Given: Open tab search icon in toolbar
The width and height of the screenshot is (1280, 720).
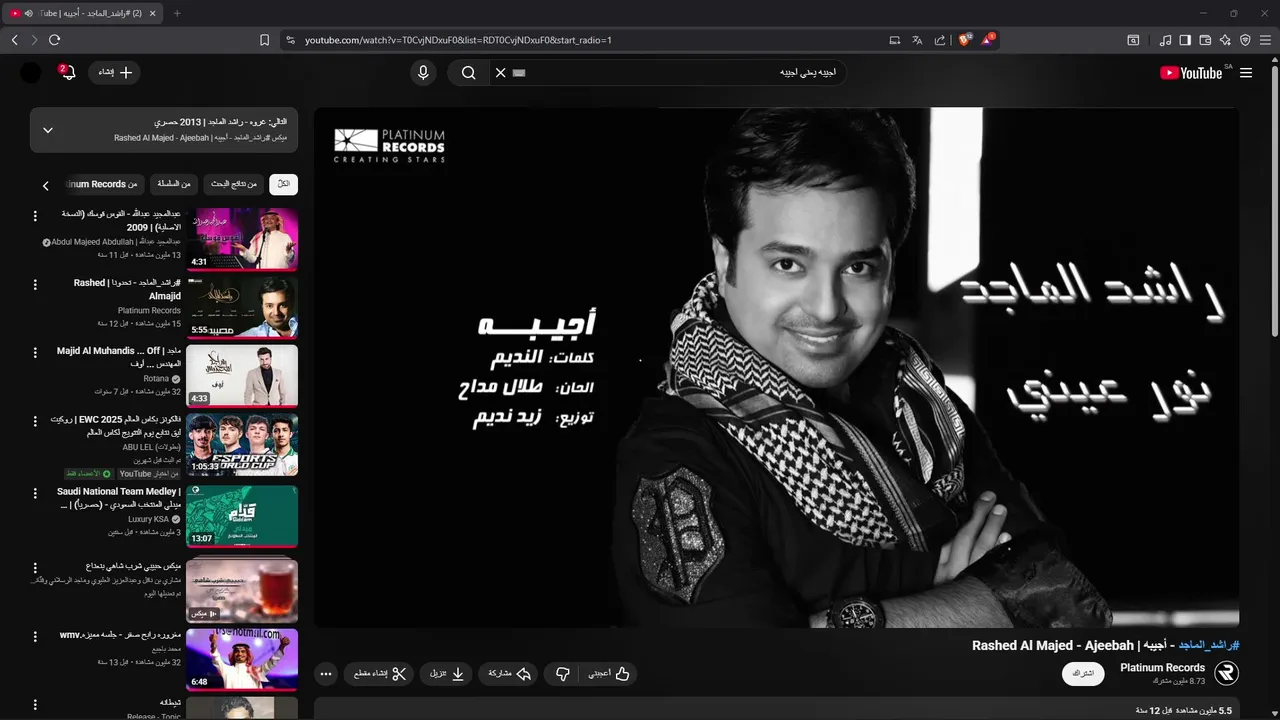Looking at the screenshot, I should pos(1133,40).
